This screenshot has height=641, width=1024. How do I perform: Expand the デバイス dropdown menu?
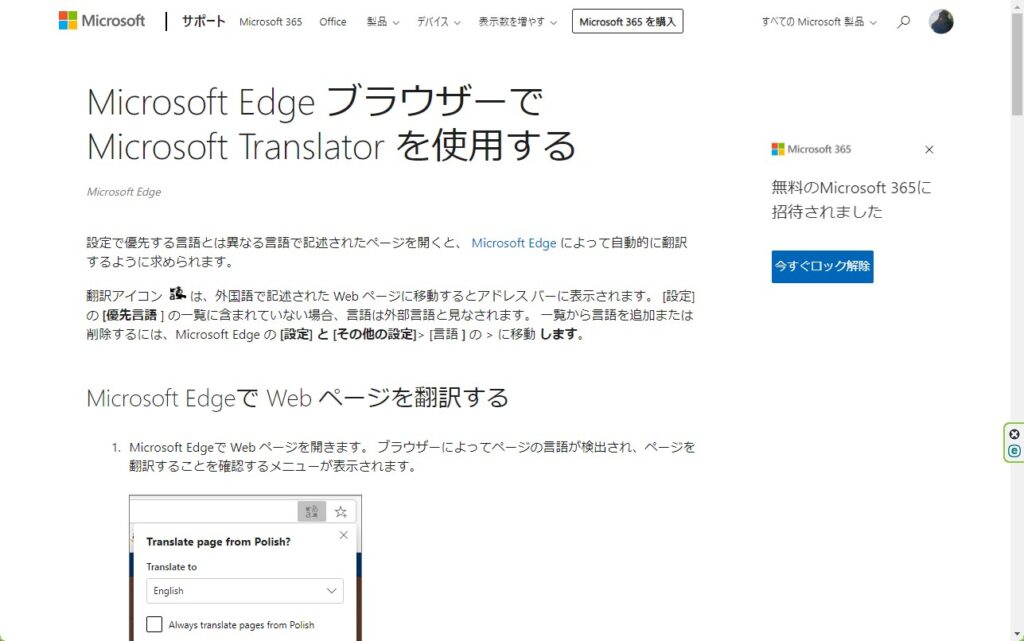[437, 21]
